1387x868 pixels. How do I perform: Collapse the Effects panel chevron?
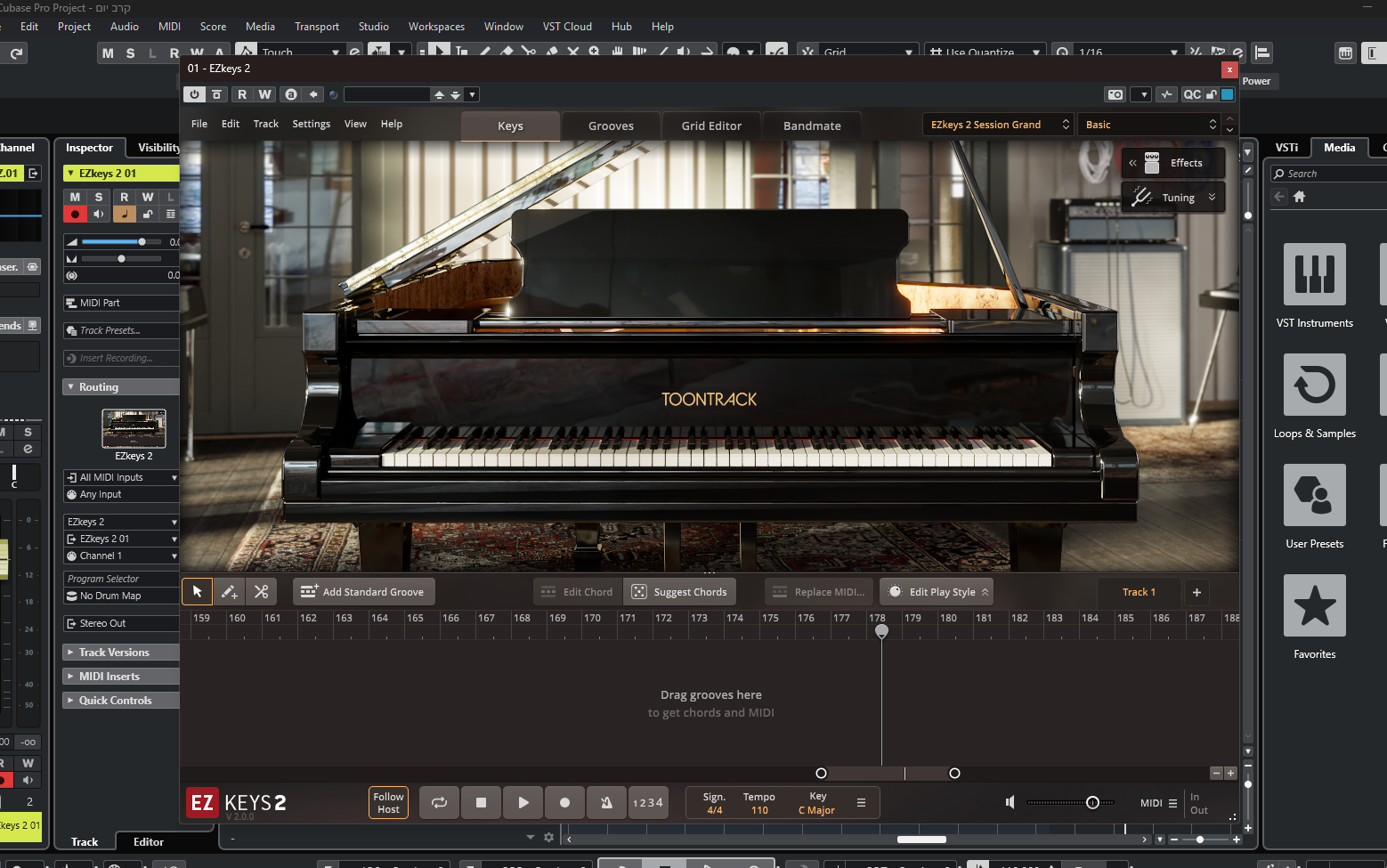tap(1132, 163)
